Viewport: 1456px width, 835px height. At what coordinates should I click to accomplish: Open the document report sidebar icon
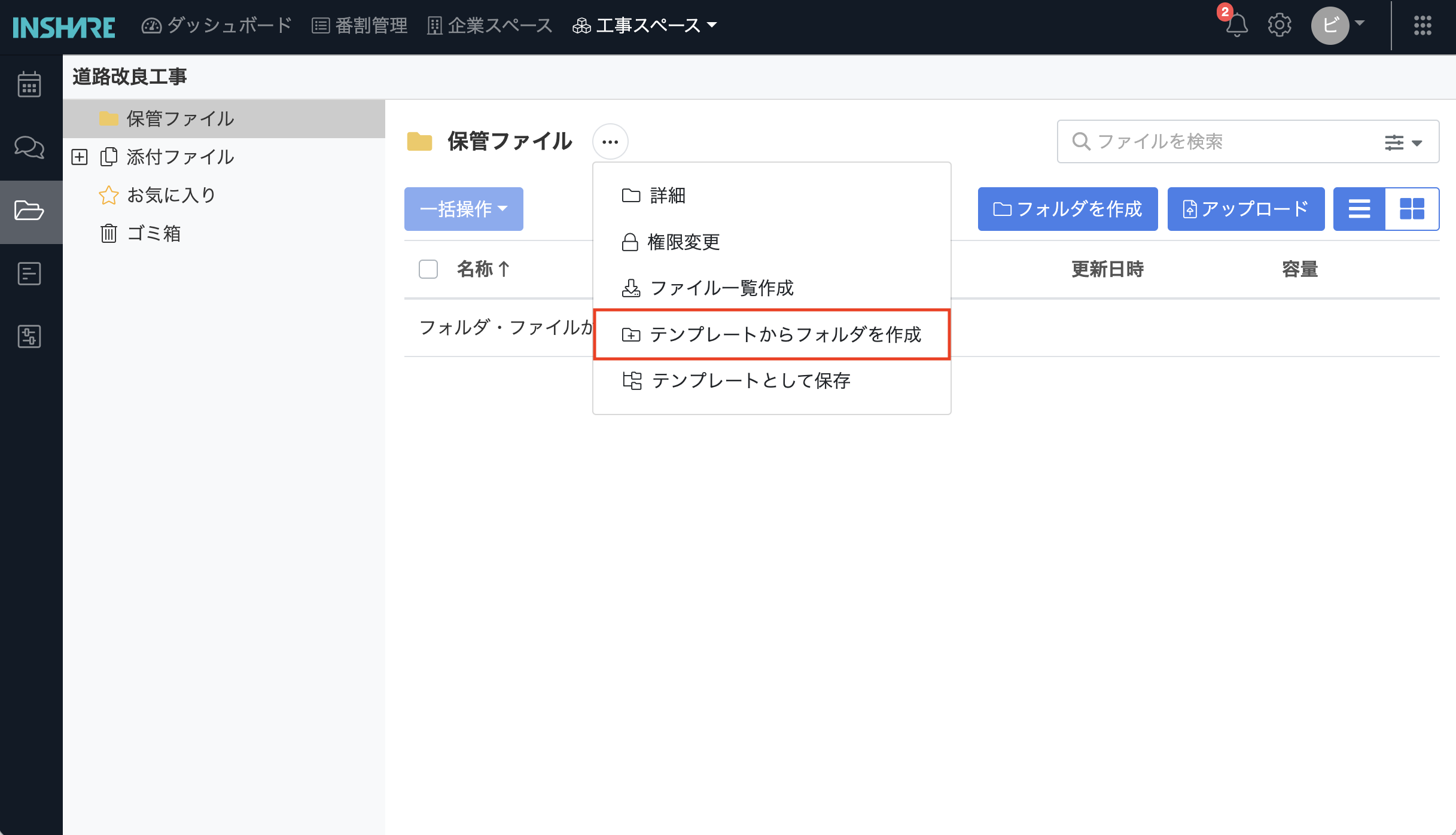pos(29,274)
